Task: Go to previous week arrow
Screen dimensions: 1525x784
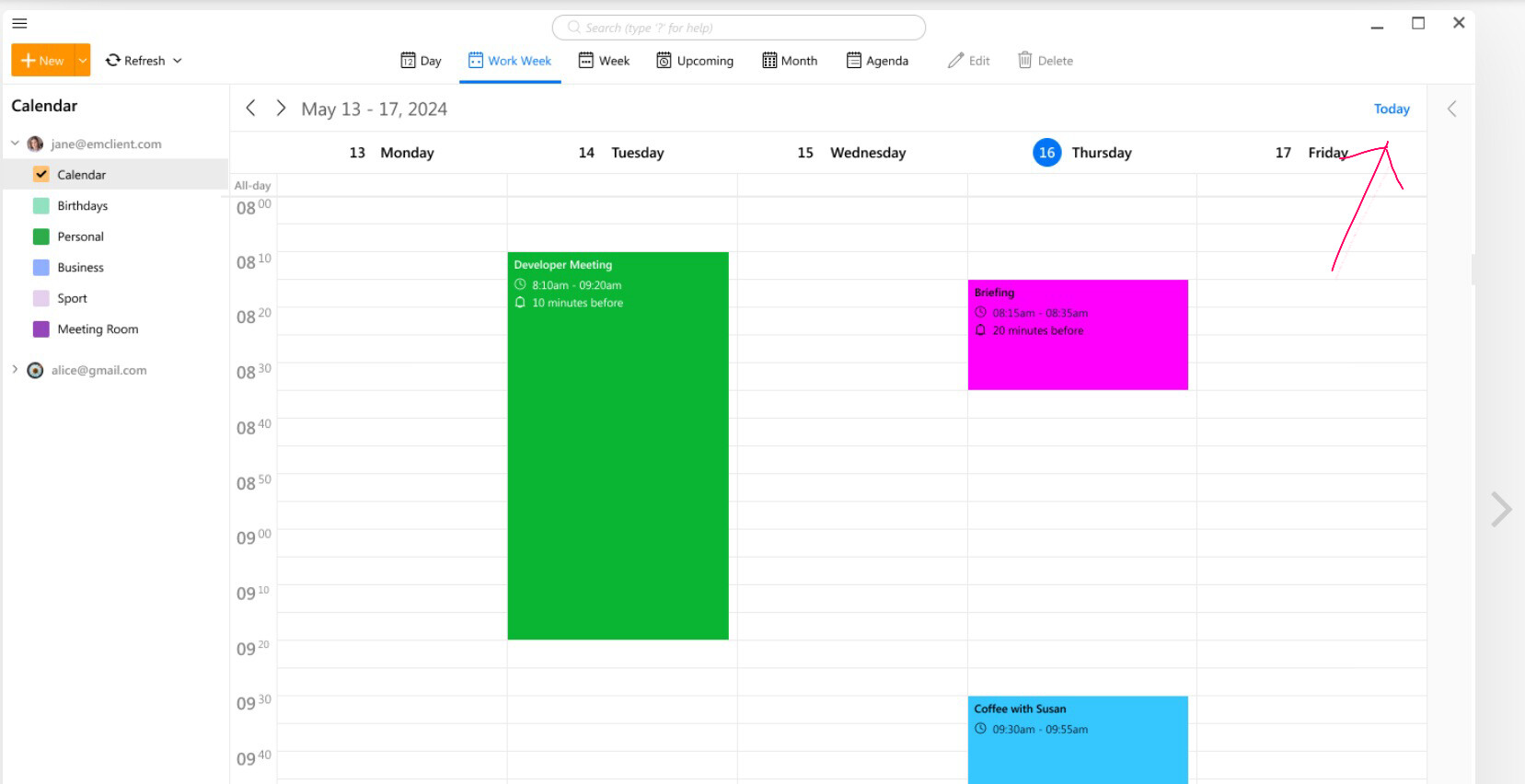Action: (x=250, y=109)
